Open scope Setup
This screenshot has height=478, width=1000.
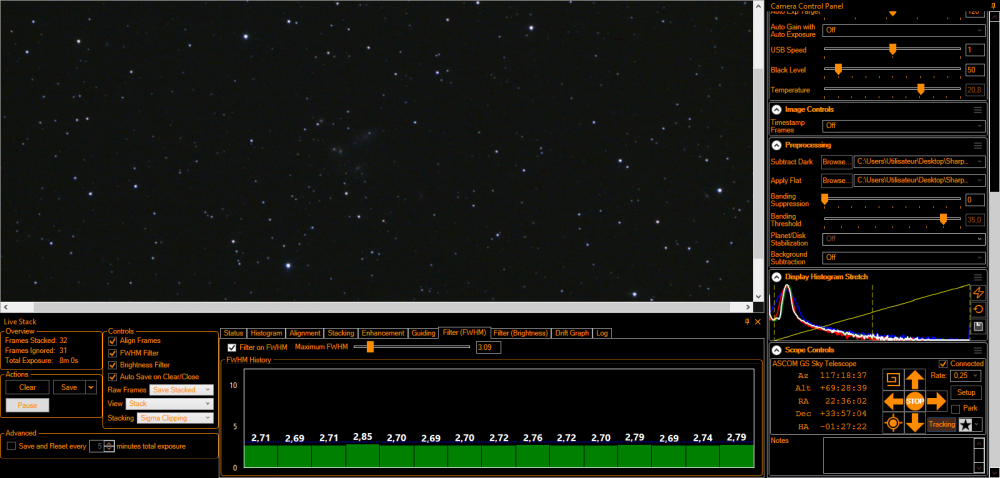(x=966, y=393)
